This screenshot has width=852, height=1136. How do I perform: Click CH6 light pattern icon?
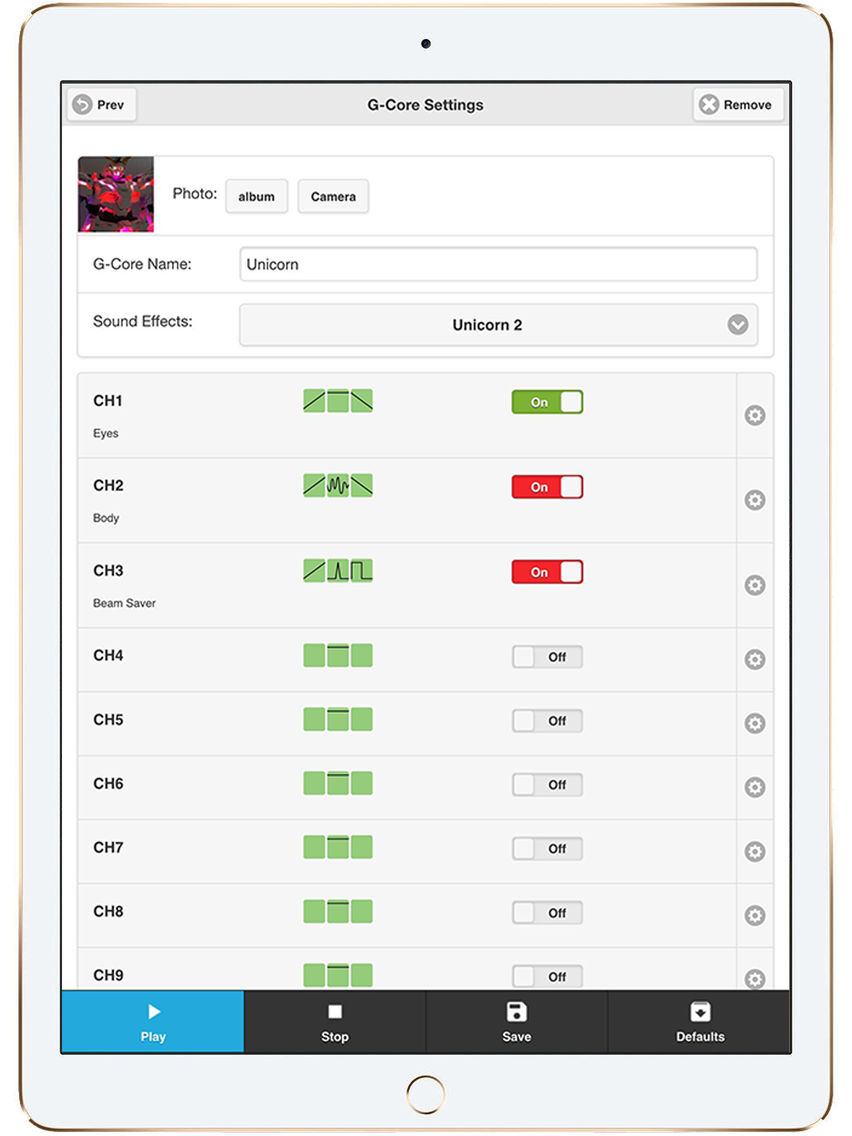338,783
